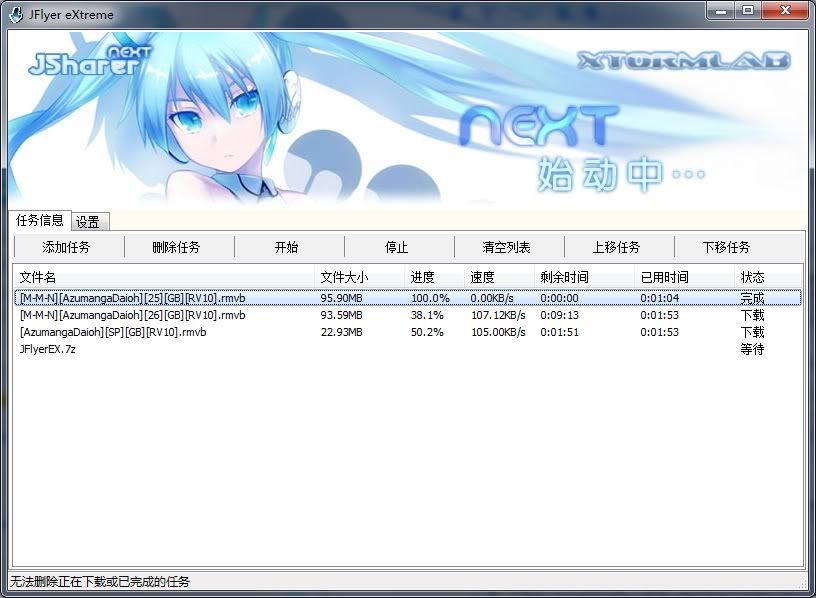The width and height of the screenshot is (816, 598).
Task: Switch to the 设置 tab
Action: coord(90,222)
